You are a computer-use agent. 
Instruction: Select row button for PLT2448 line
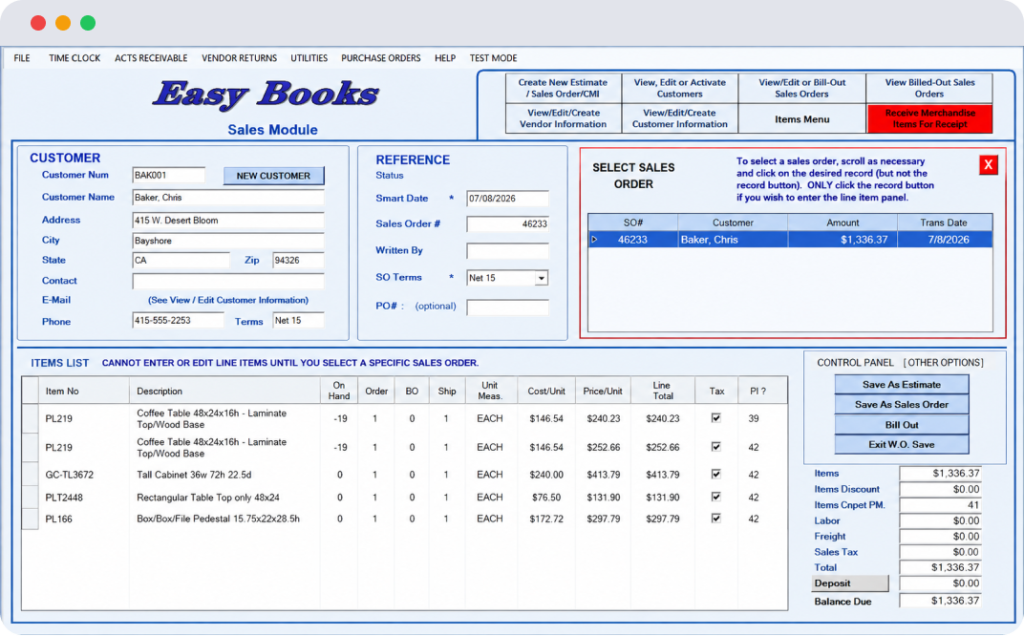30,498
